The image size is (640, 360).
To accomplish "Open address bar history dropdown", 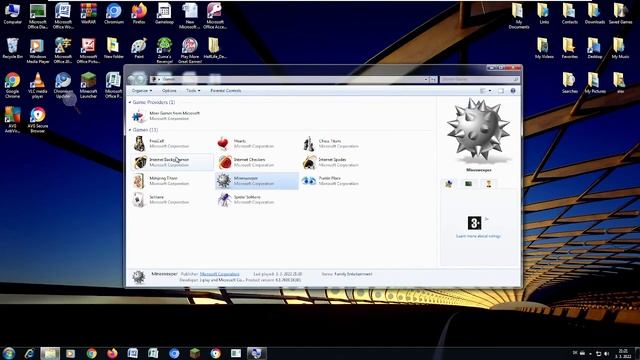I will click(x=426, y=79).
